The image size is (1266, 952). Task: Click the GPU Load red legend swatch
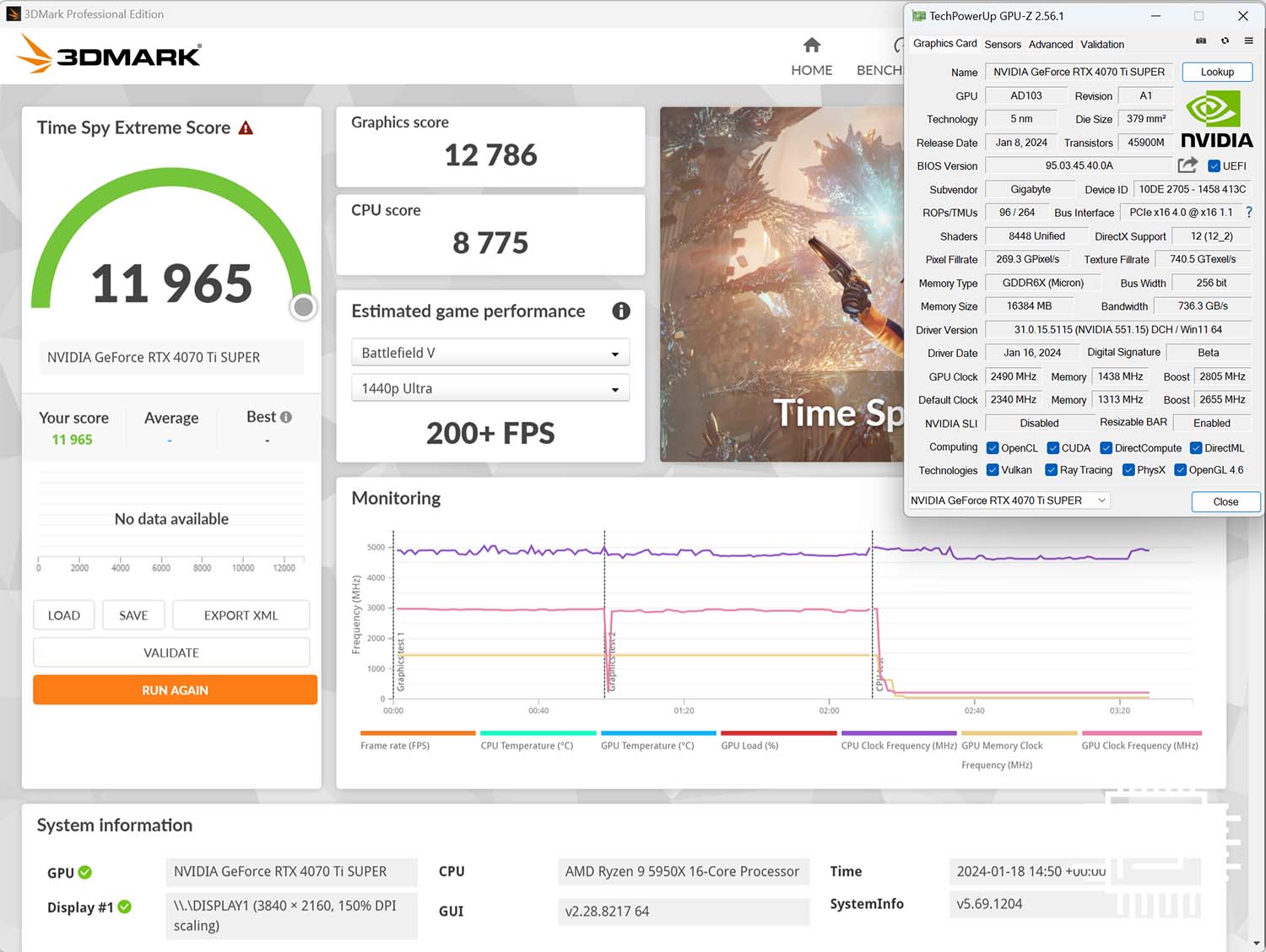point(778,733)
